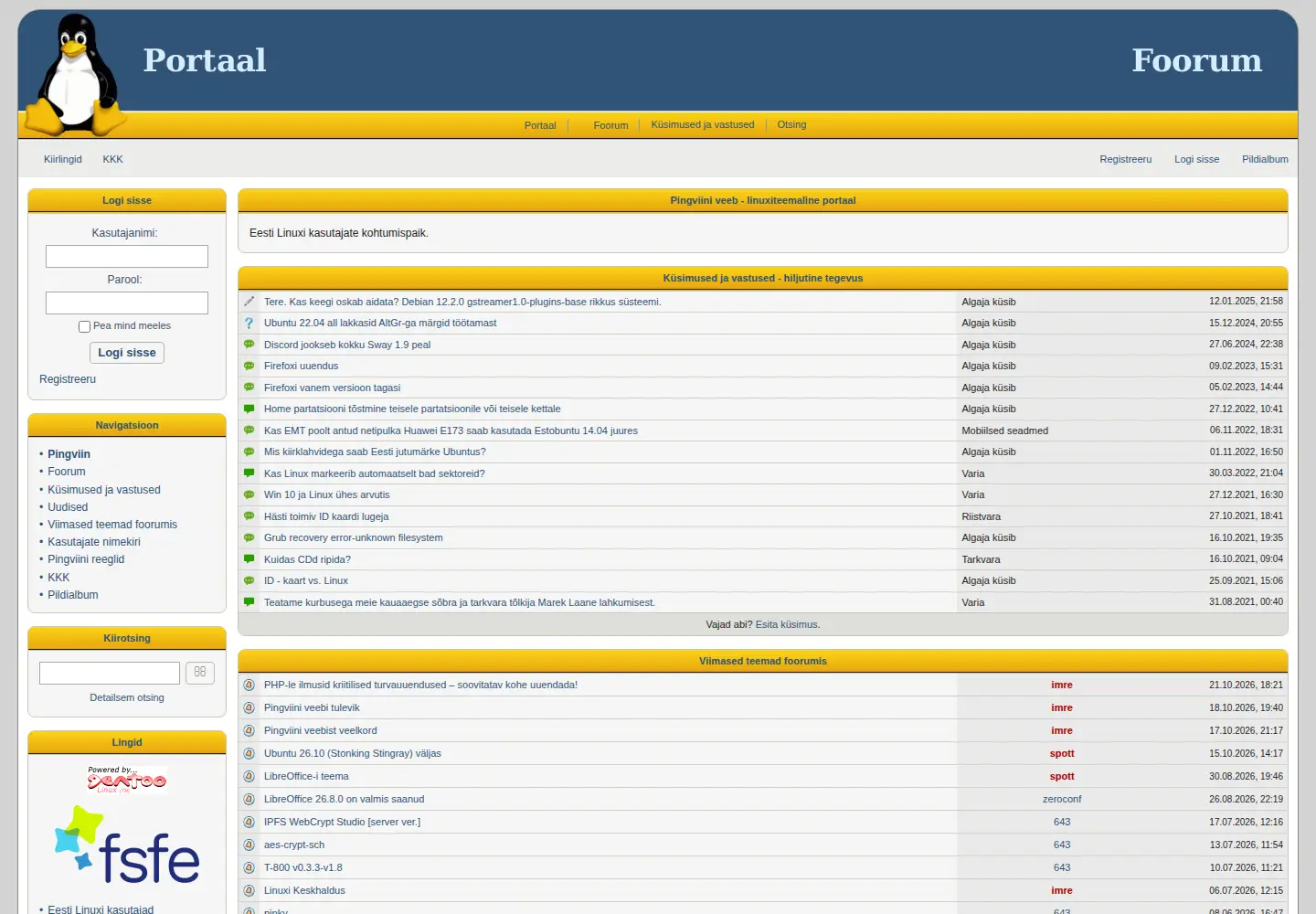The width and height of the screenshot is (1316, 914).
Task: Open the Registreeru link in the top-right bar
Action: coord(1126,159)
